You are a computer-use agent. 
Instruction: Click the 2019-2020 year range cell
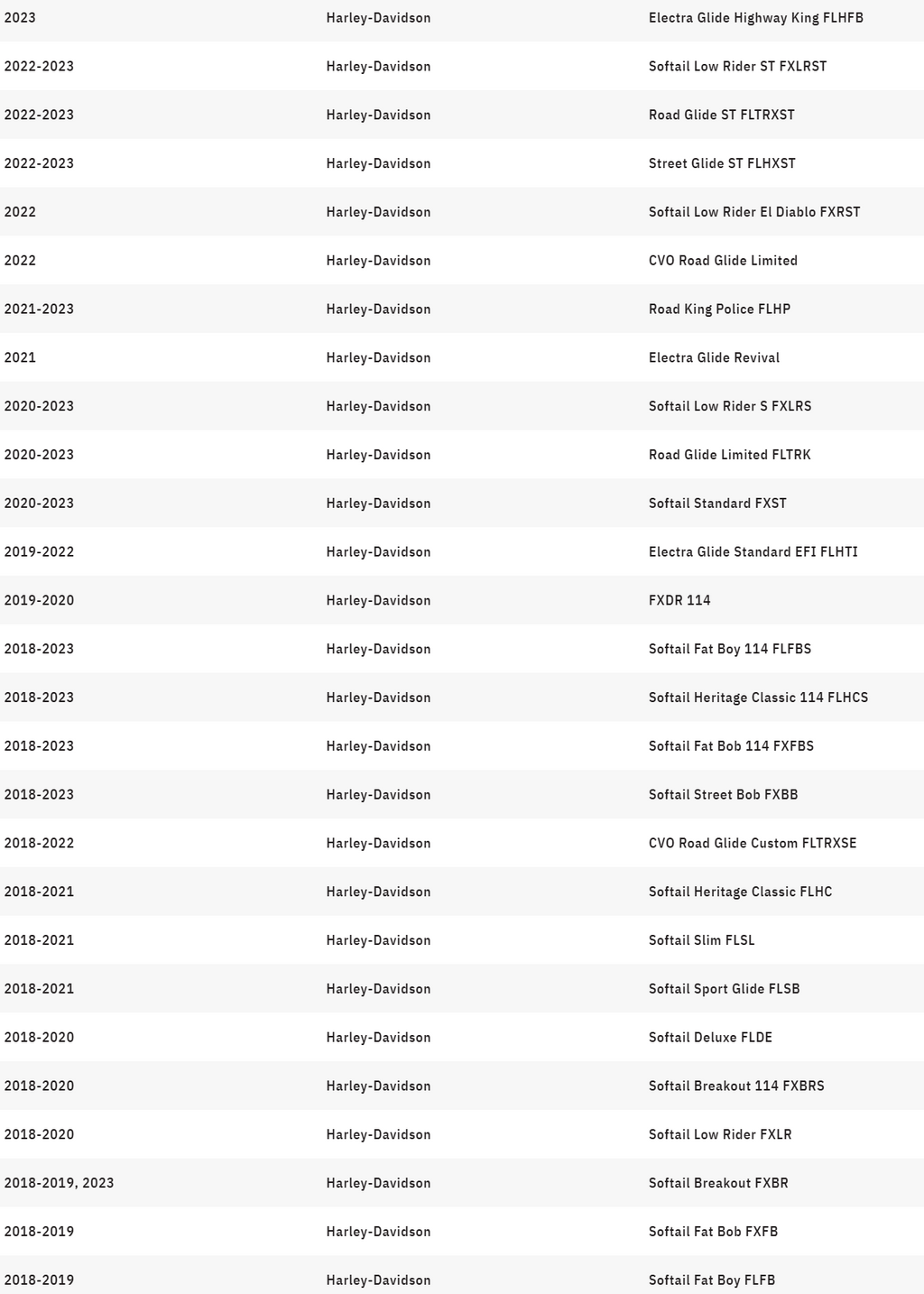[x=39, y=601]
